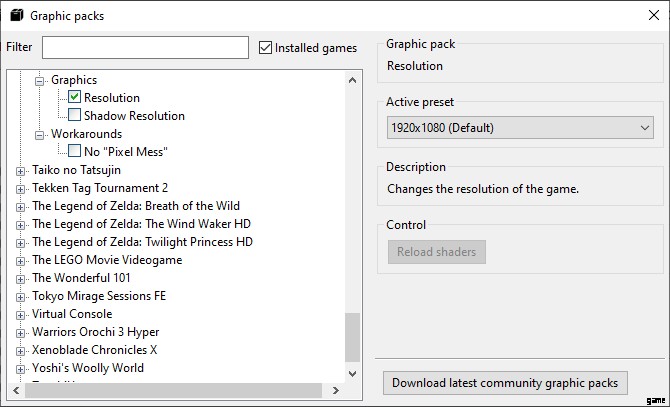Click the "Changes the resolution of the game." description

tap(483, 189)
